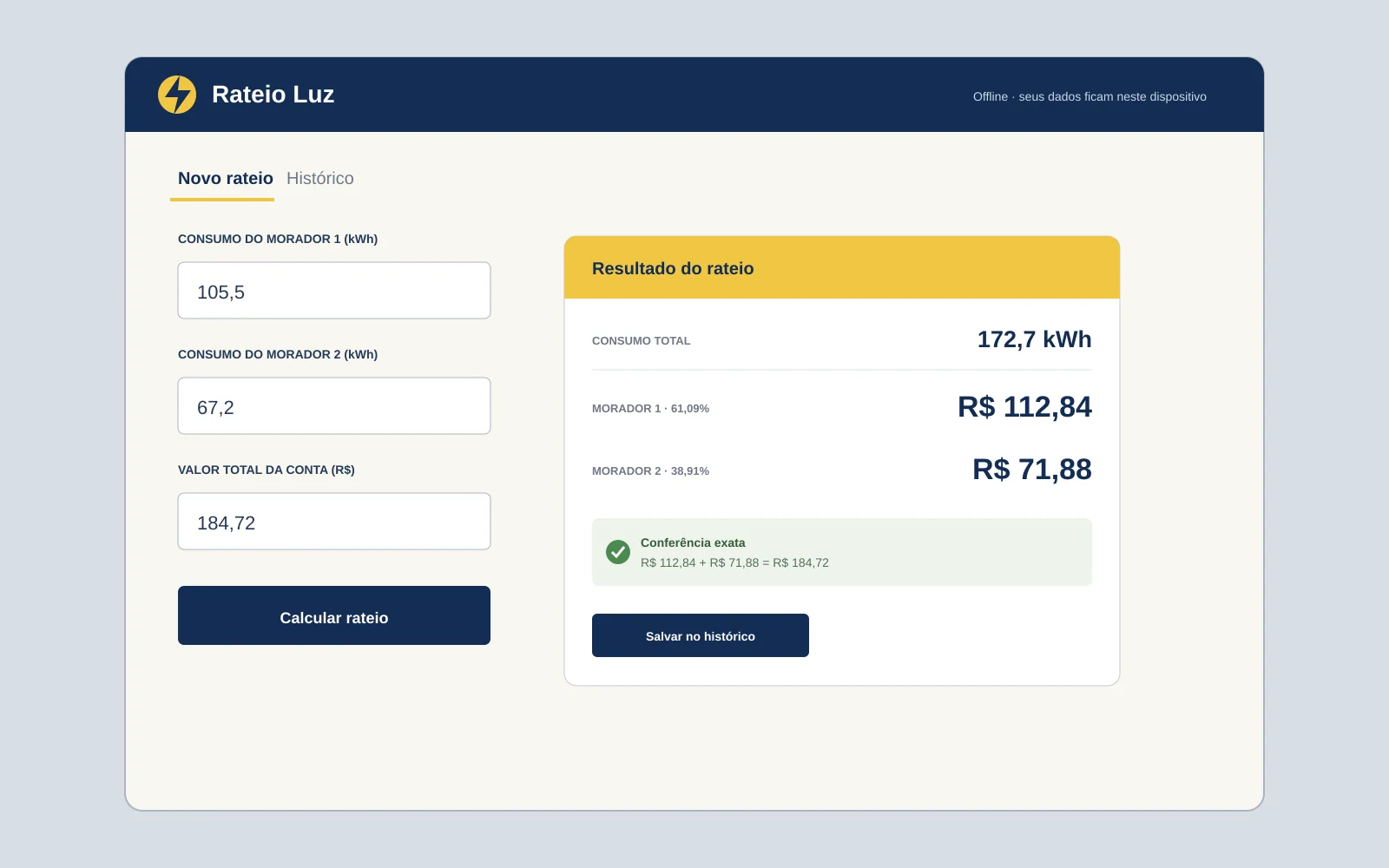1389x868 pixels.
Task: Focus the Valor total da conta field
Action: coord(334,522)
